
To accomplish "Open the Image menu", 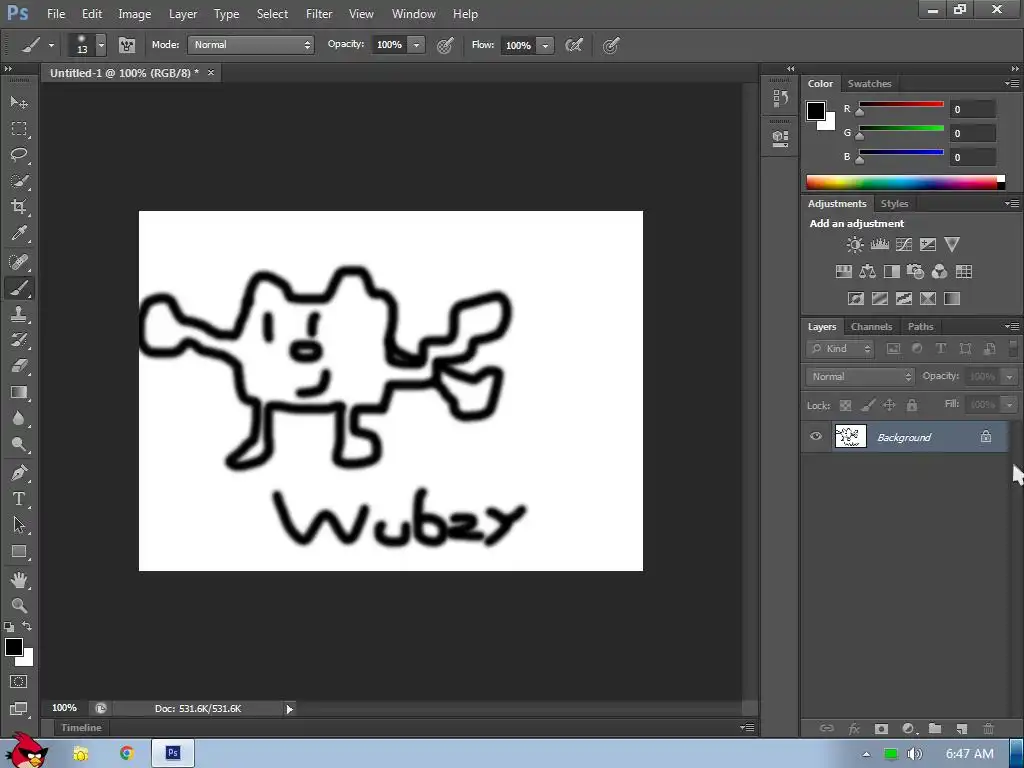I will pyautogui.click(x=135, y=14).
